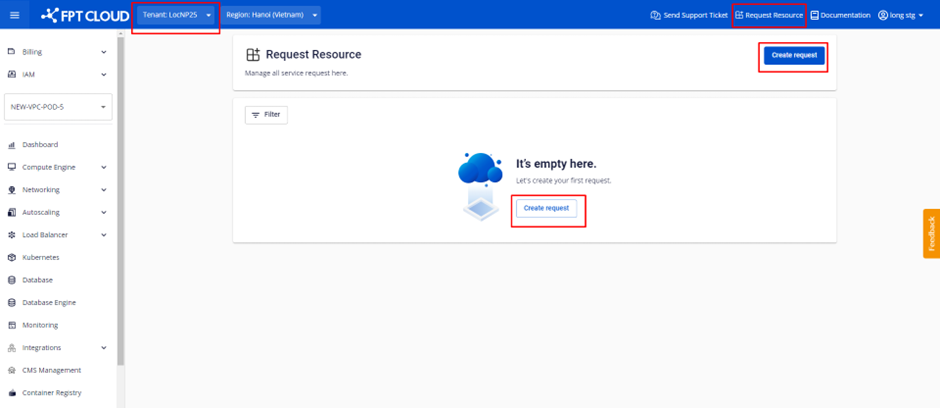This screenshot has width=940, height=408.
Task: Open the NEW-VPC-POD-5 selector
Action: click(x=58, y=107)
